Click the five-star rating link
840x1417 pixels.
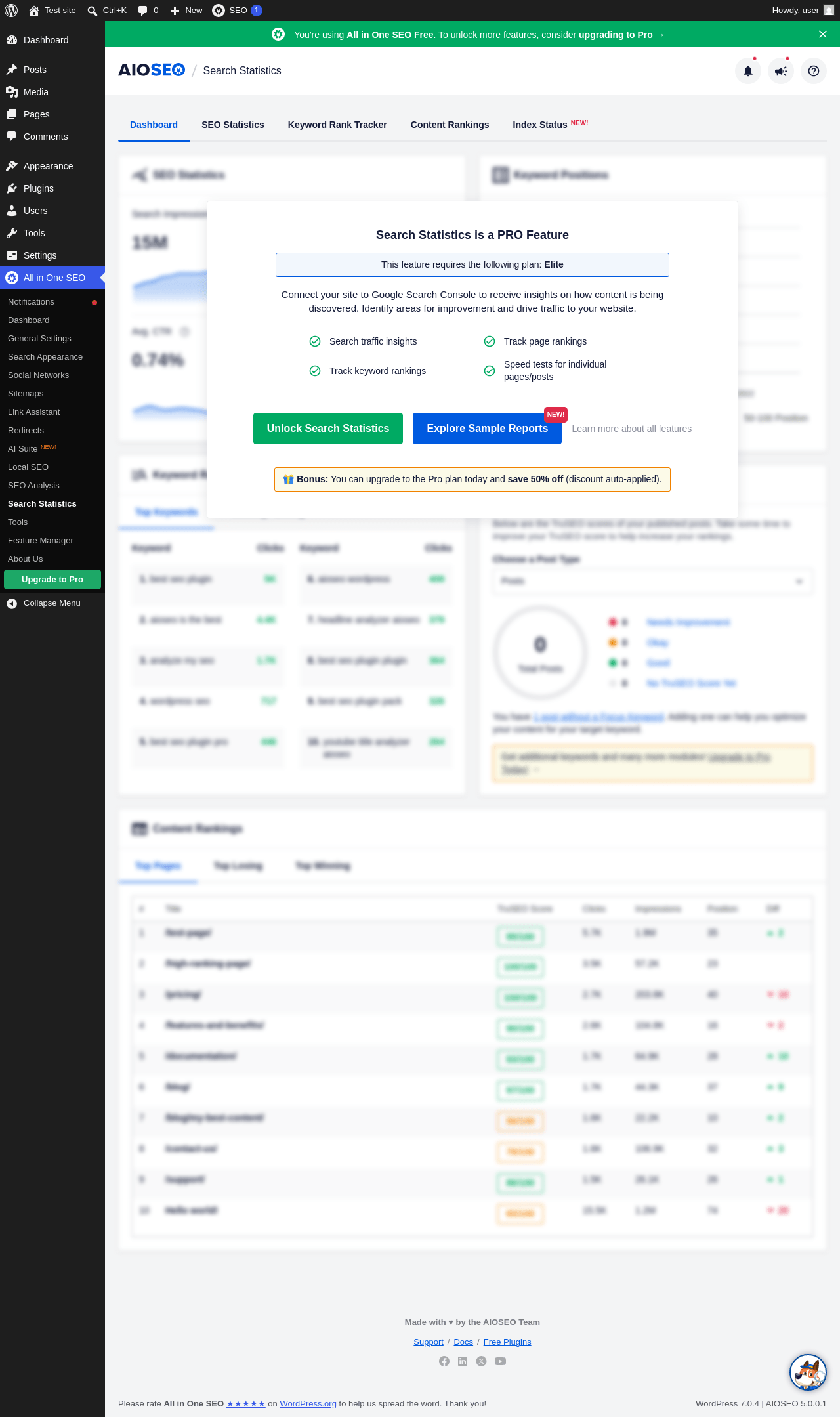coord(246,1404)
